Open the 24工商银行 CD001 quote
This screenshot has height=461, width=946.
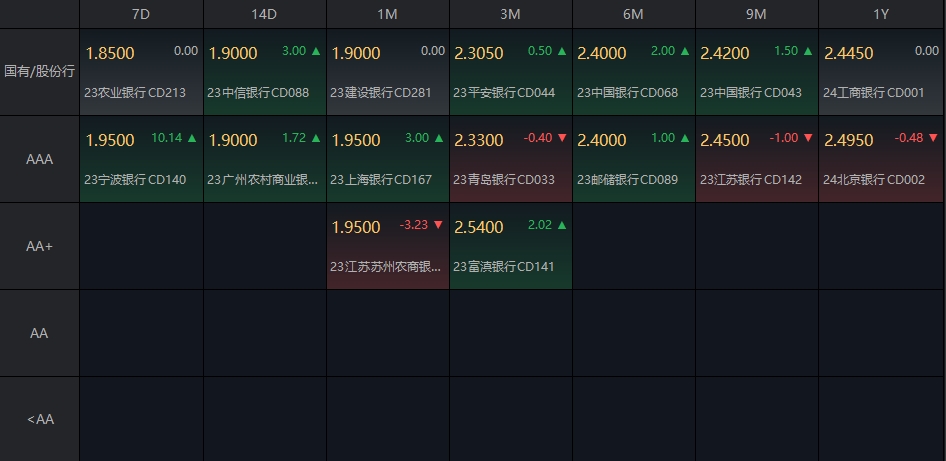click(x=881, y=72)
